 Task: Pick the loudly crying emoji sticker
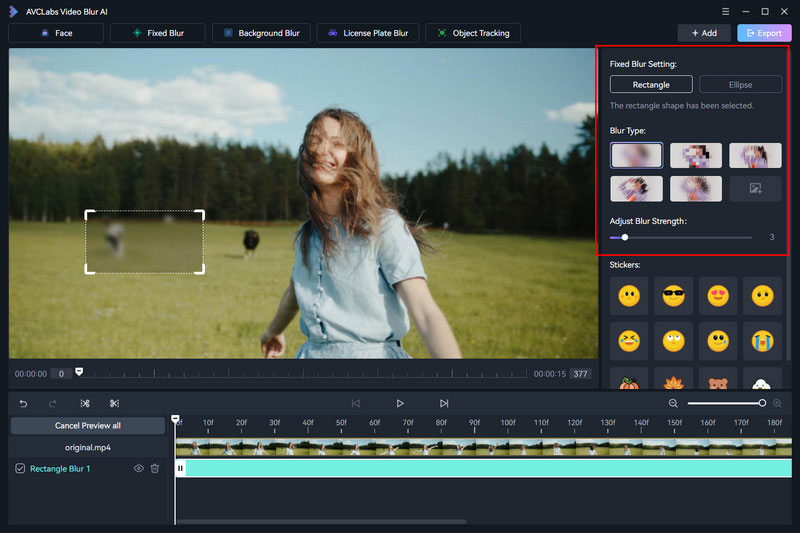[762, 341]
